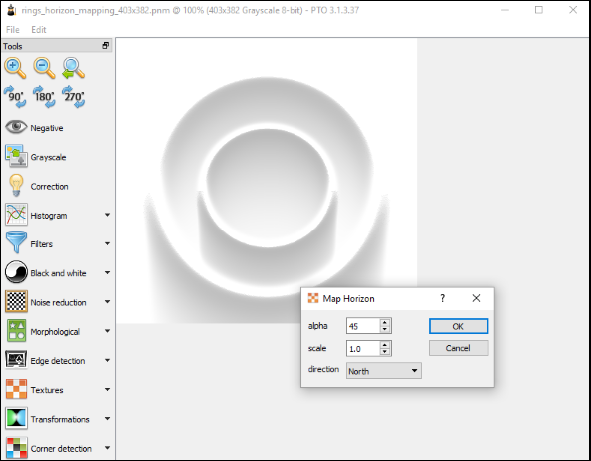The height and width of the screenshot is (461, 591).
Task: Click the zoom out magnifier icon
Action: tap(44, 68)
